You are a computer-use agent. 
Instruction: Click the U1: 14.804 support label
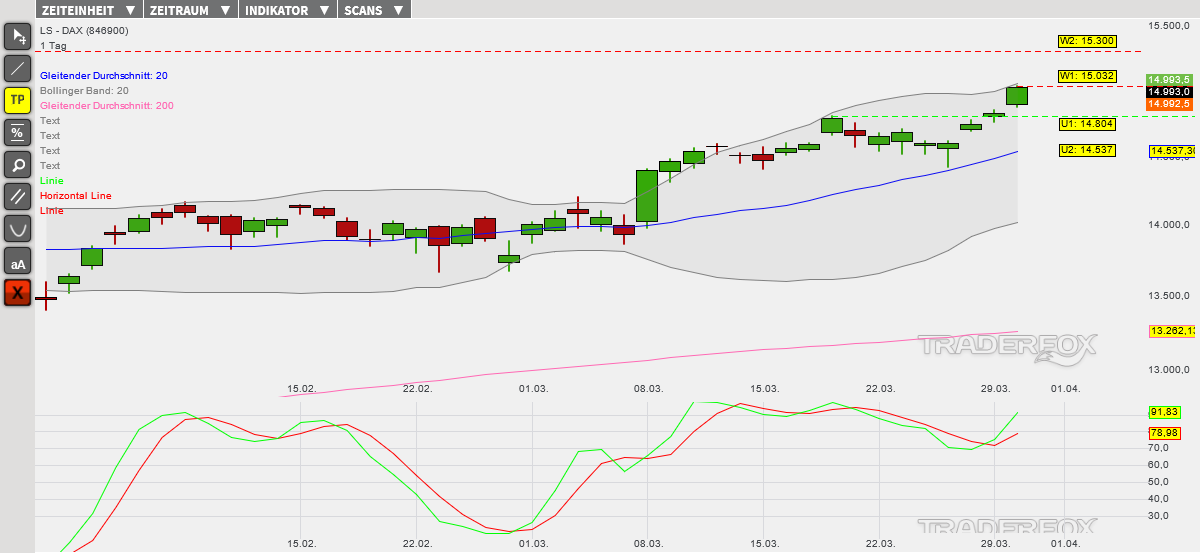pyautogui.click(x=1087, y=124)
